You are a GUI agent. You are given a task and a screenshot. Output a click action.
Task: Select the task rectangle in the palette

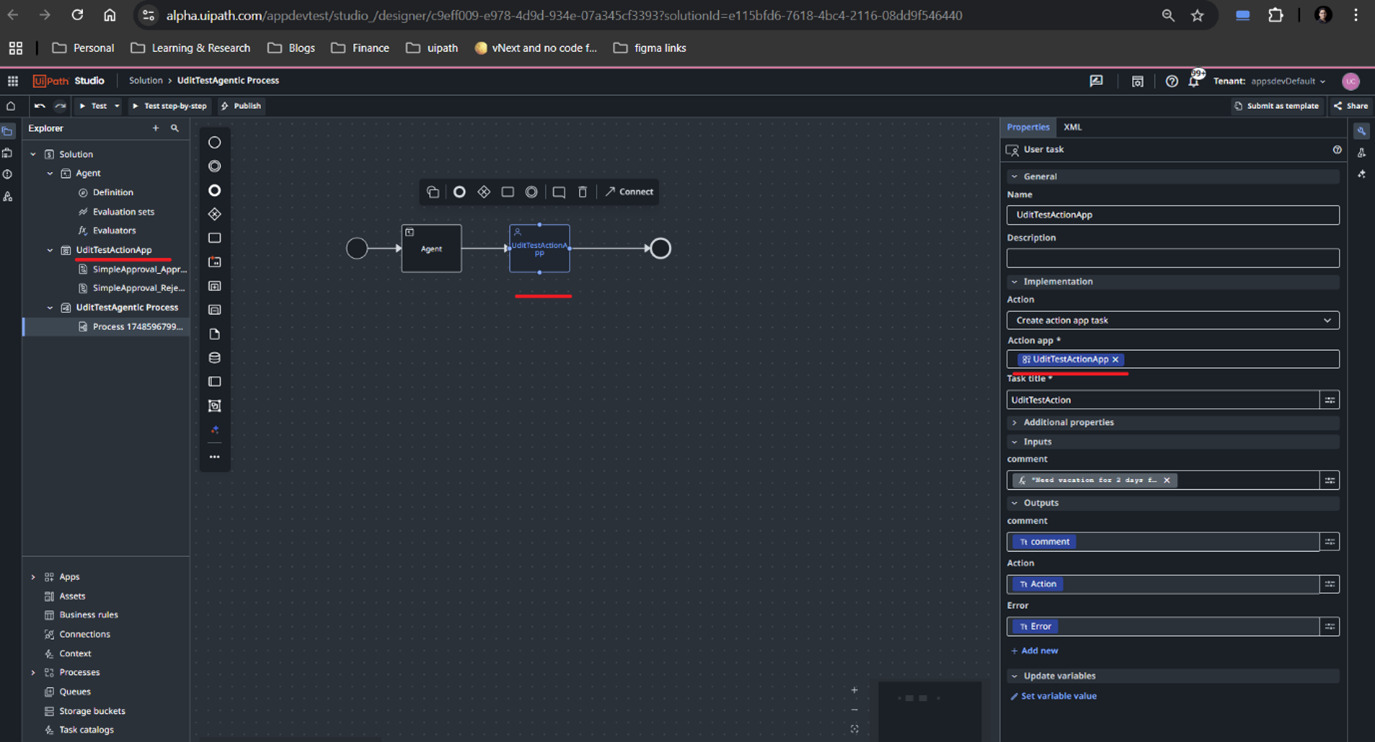click(214, 238)
